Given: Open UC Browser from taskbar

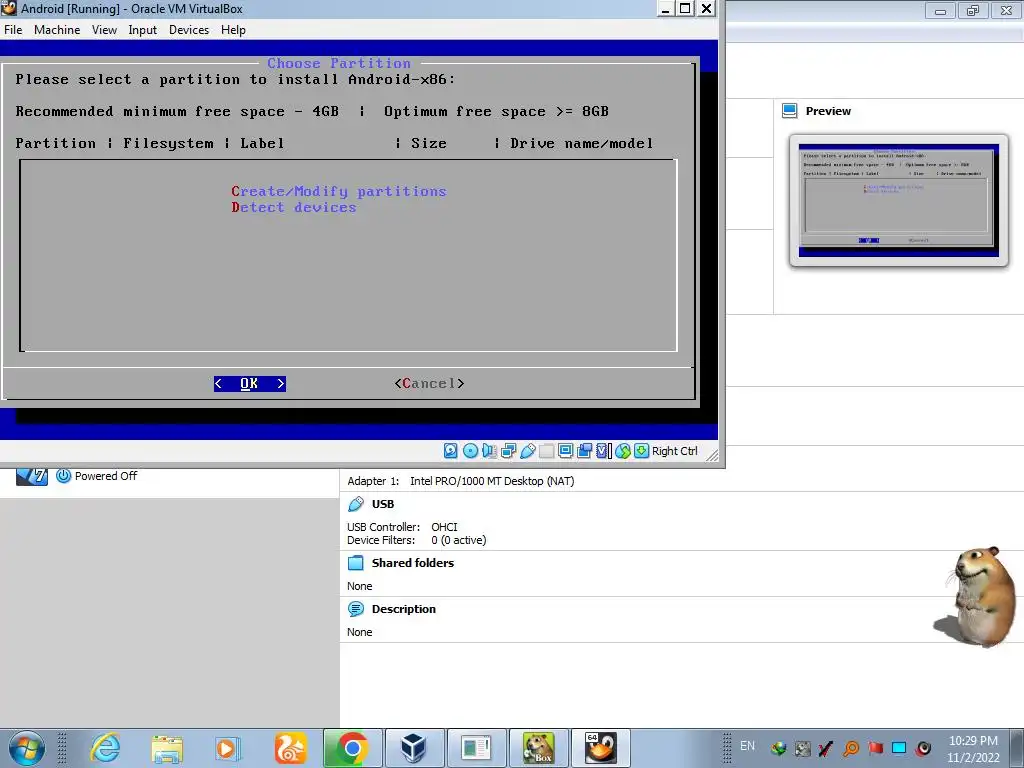Looking at the screenshot, I should click(290, 748).
